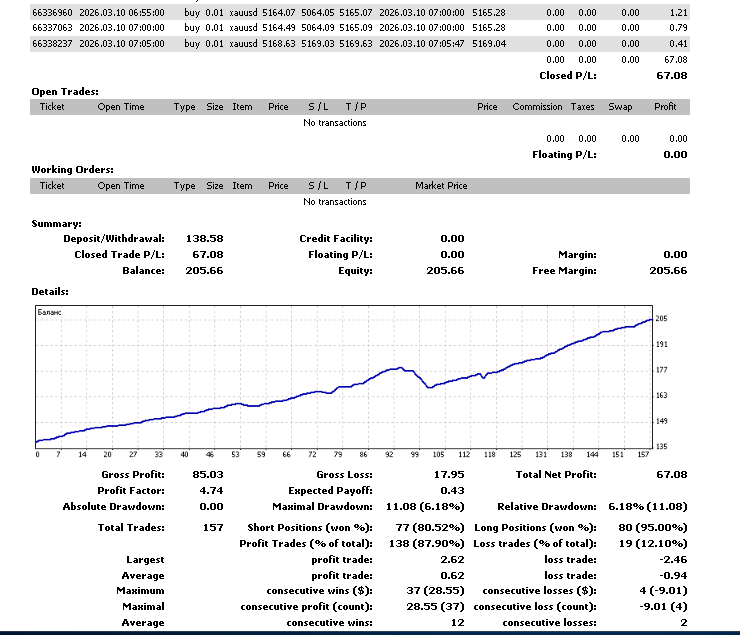740x635 pixels.
Task: Click ticket number 66336960
Action: [x=52, y=12]
